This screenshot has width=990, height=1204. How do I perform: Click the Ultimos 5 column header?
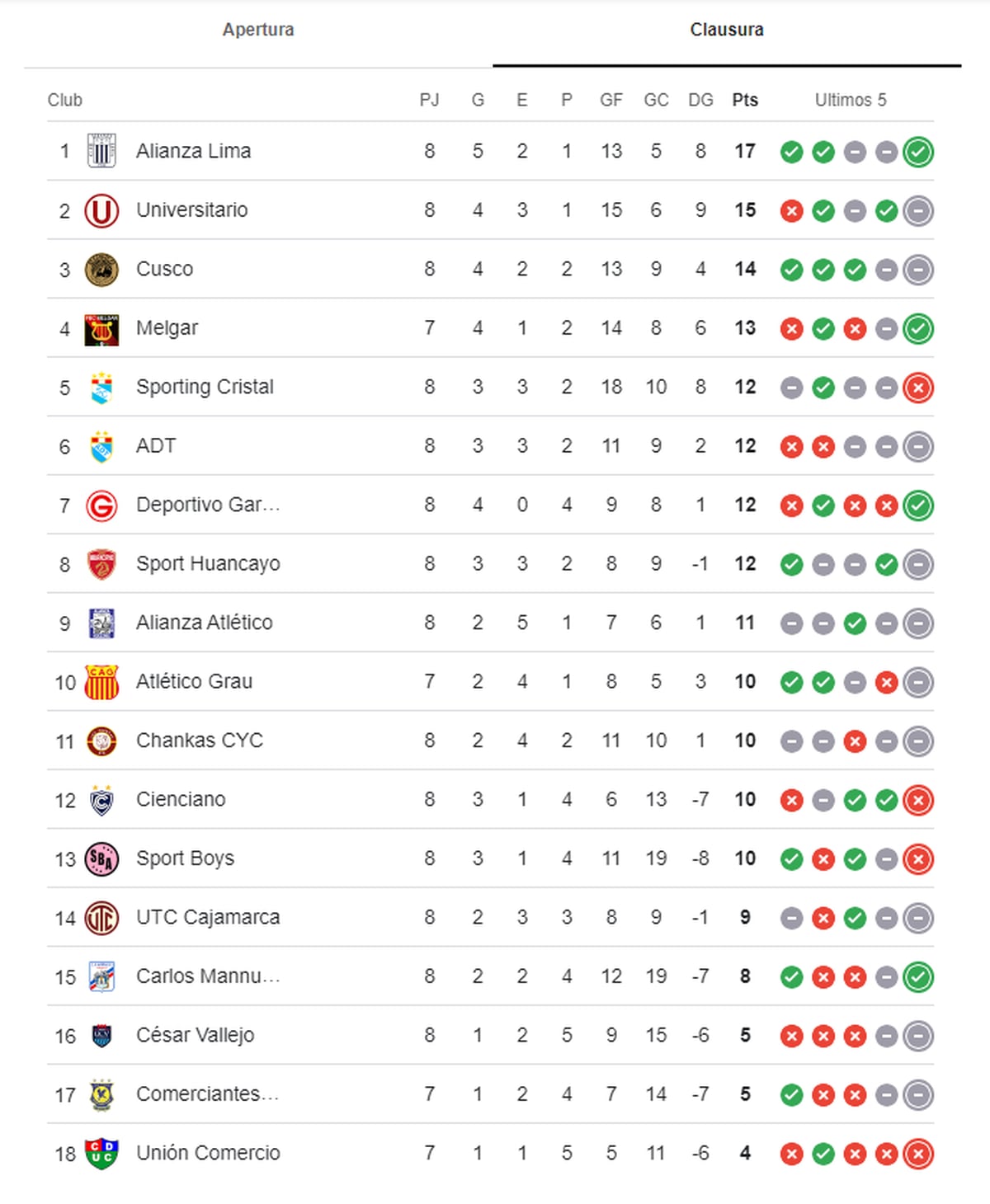pos(851,100)
